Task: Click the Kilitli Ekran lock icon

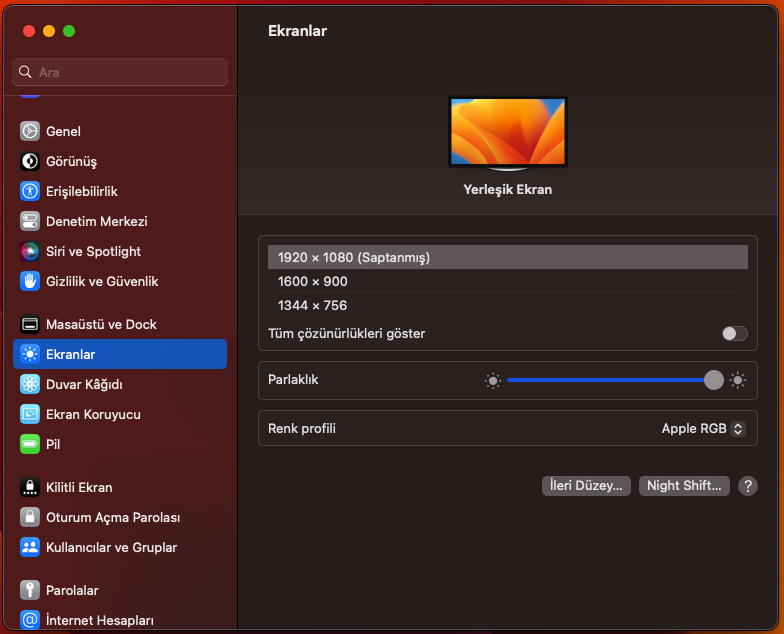Action: 30,487
